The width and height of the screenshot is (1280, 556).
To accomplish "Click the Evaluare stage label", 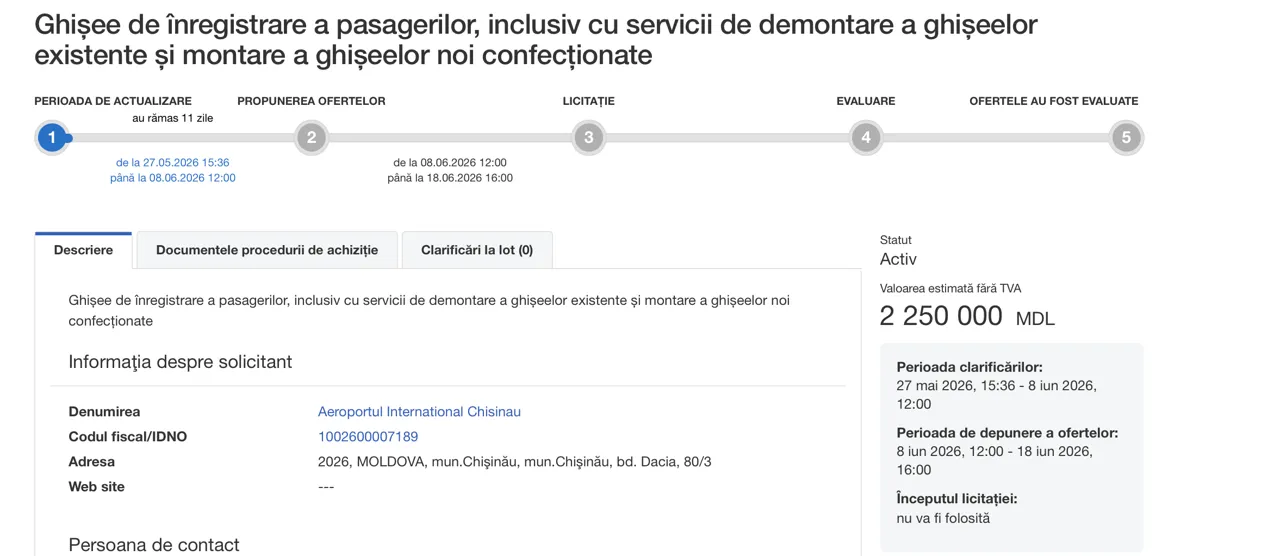I will pos(866,101).
